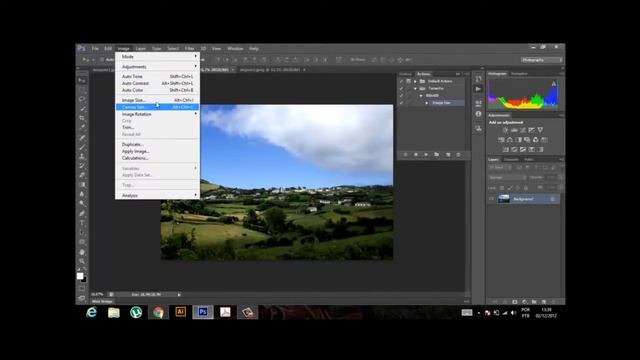This screenshot has height=360, width=640.
Task: Click the white foreground color swatch
Action: (80, 276)
